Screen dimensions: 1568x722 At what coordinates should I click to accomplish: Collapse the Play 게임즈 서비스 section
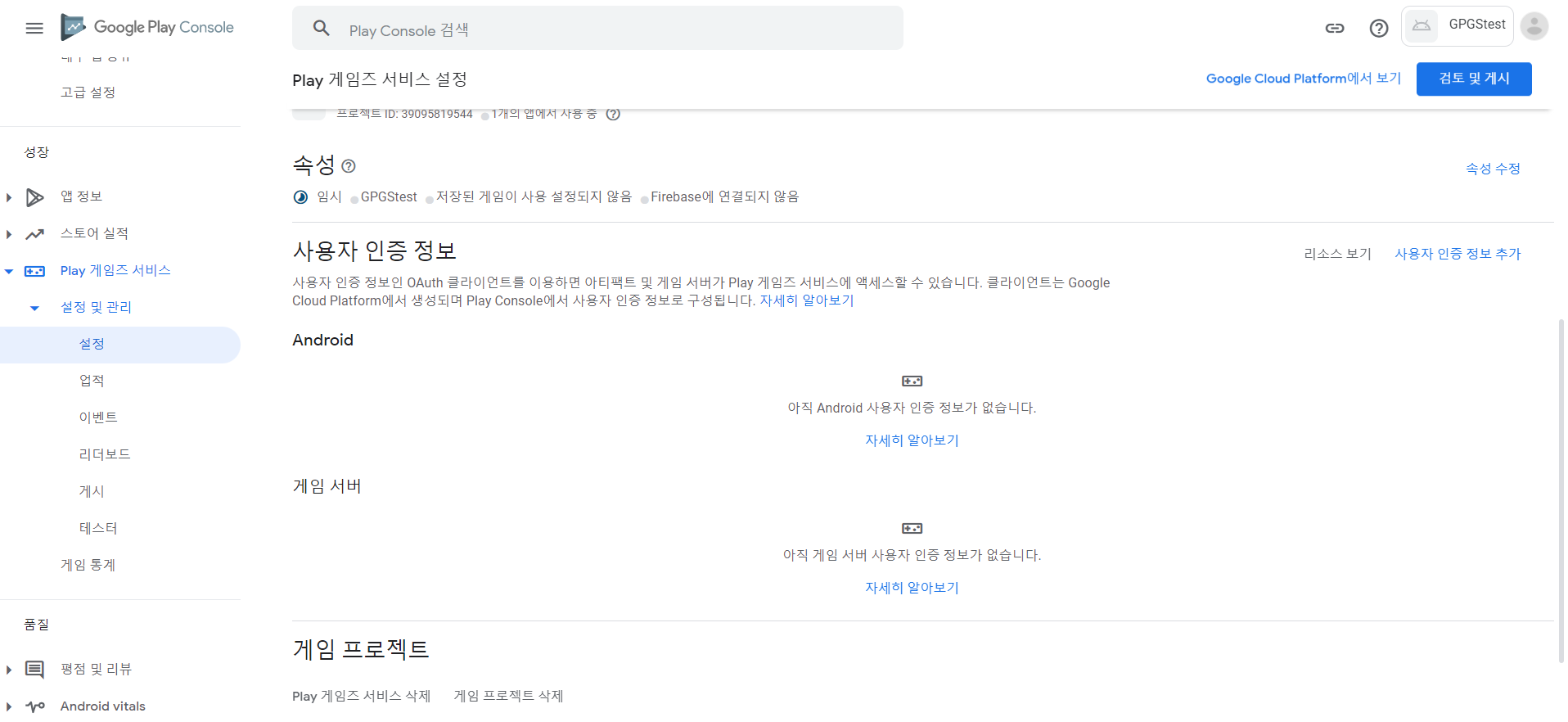[x=9, y=271]
